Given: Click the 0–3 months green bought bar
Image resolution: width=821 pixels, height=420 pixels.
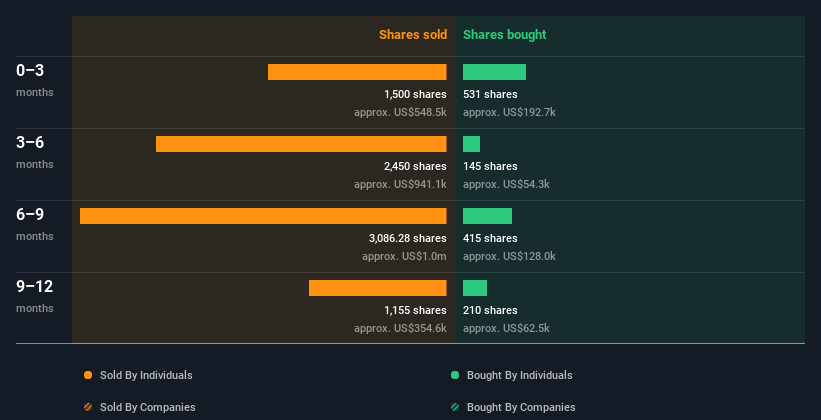Looking at the screenshot, I should pos(494,72).
